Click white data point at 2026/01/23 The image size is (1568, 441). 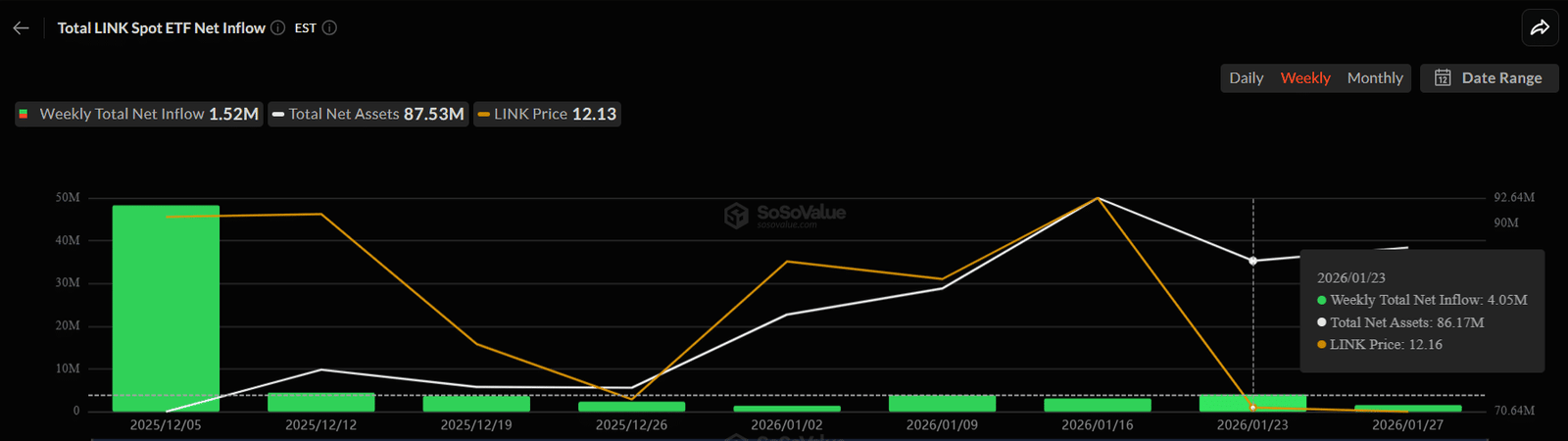(x=1253, y=262)
